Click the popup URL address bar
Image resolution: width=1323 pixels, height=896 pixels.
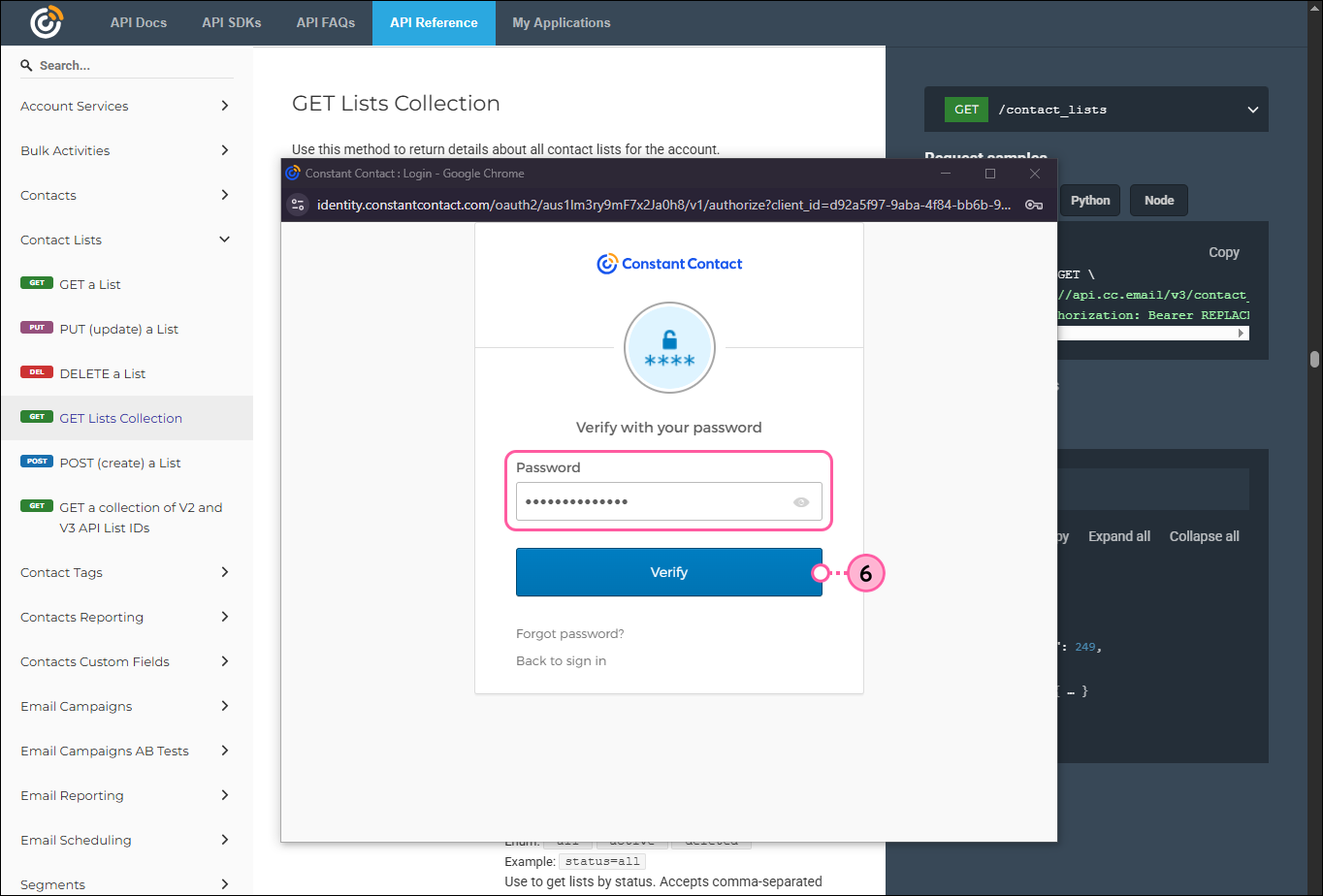pyautogui.click(x=664, y=205)
